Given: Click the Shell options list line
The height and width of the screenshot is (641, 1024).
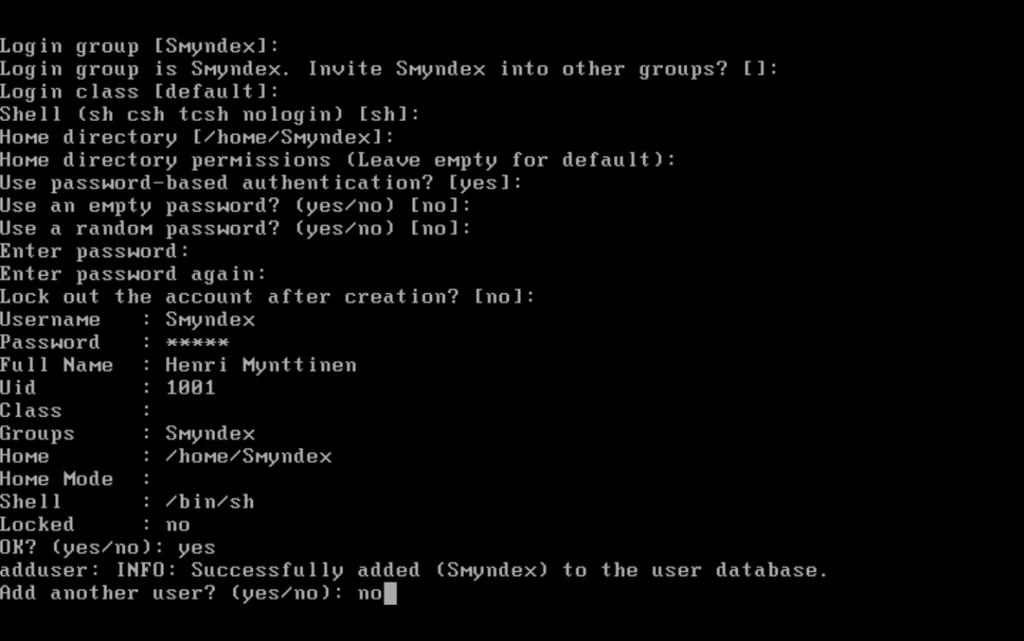Looking at the screenshot, I should pos(210,114).
